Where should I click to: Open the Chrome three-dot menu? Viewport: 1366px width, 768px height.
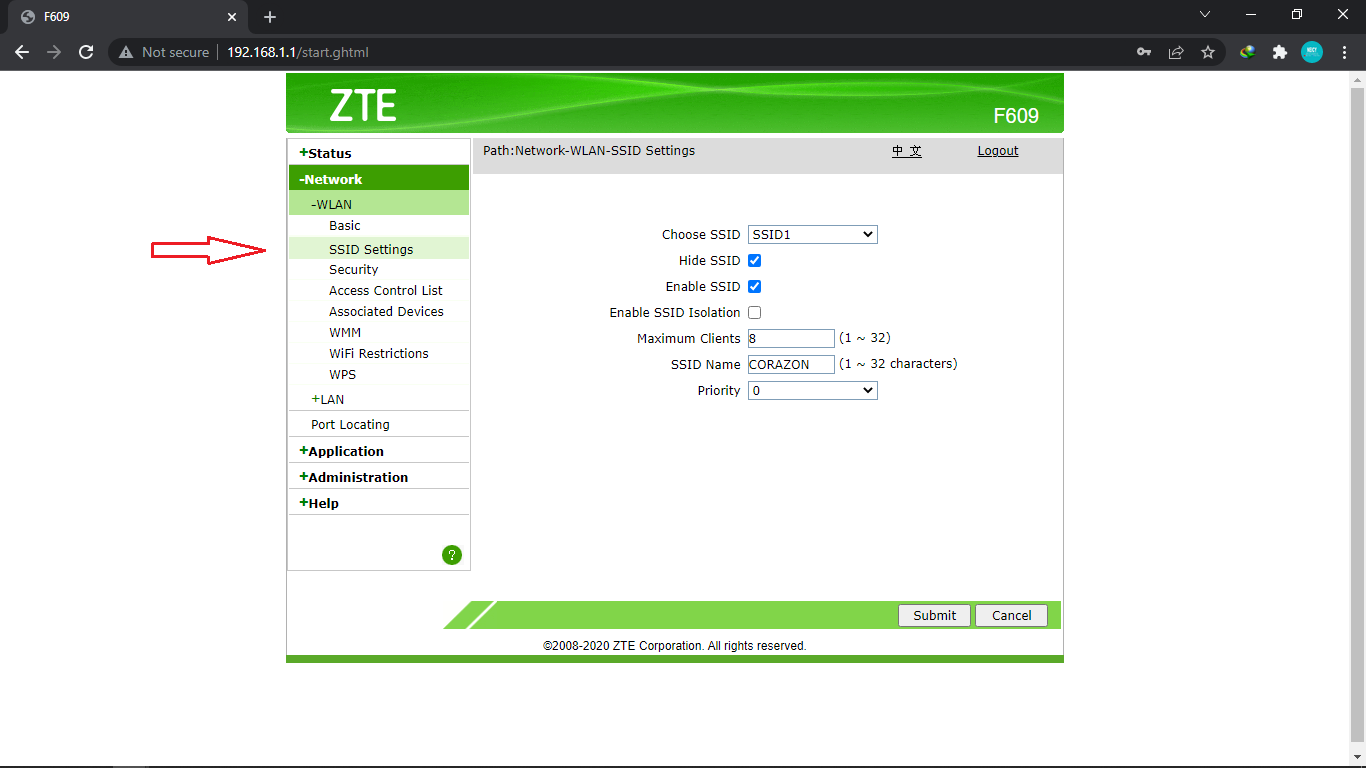[1343, 52]
